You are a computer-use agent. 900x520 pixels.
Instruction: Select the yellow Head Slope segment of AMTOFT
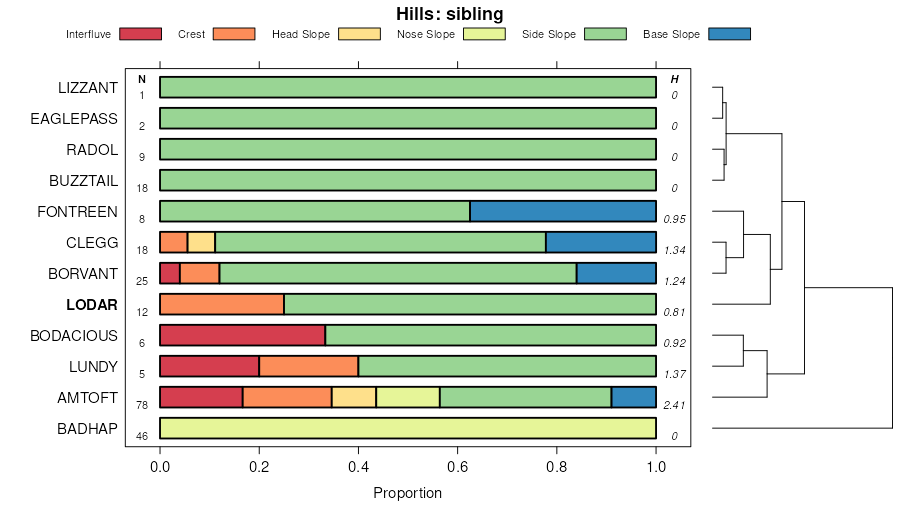[353, 398]
